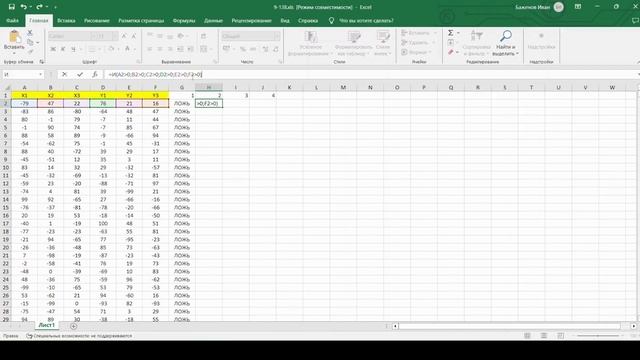This screenshot has height=360, width=640.
Task: Click the ЛОЖЬ value in row 5
Action: click(182, 127)
